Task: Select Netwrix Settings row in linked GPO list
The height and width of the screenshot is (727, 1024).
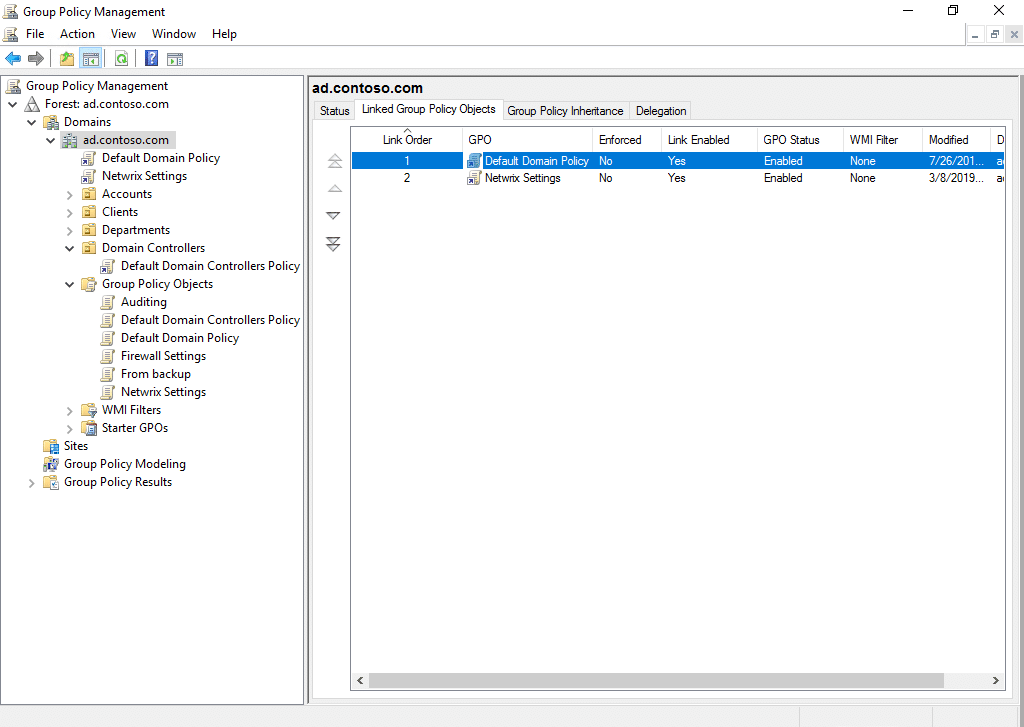Action: point(678,178)
